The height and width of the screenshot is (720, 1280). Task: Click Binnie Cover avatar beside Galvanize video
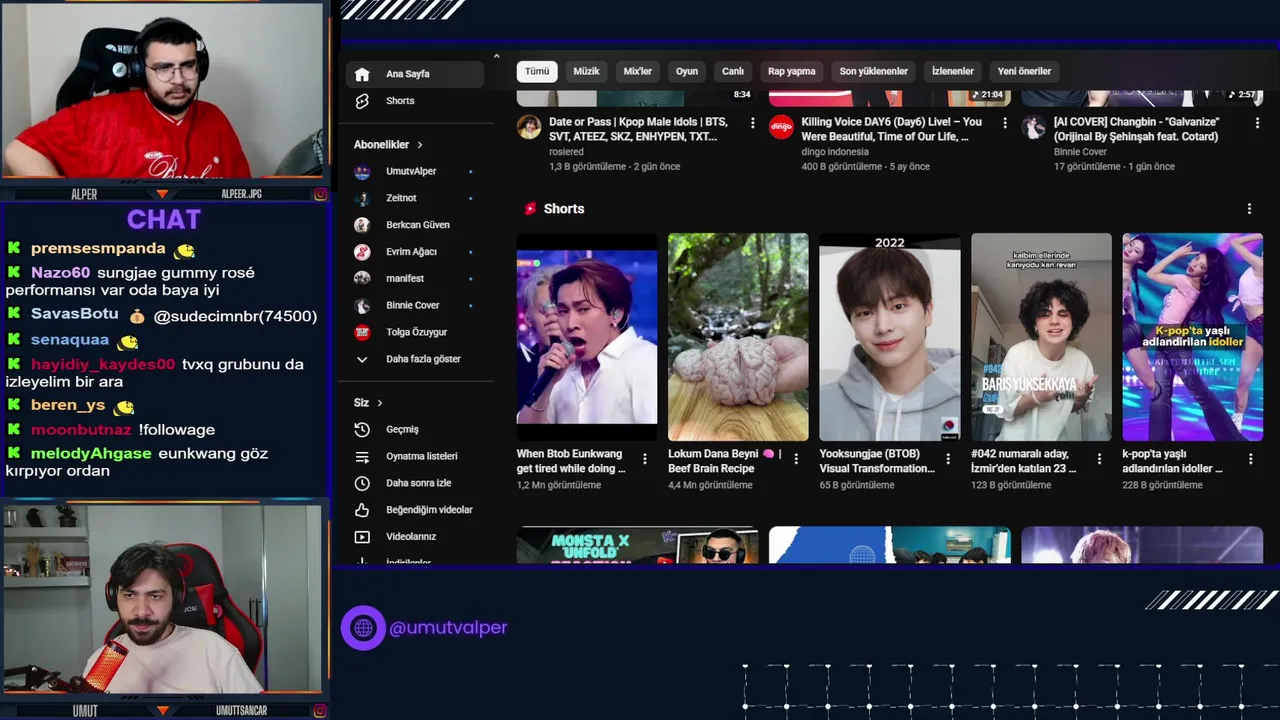click(x=1033, y=127)
